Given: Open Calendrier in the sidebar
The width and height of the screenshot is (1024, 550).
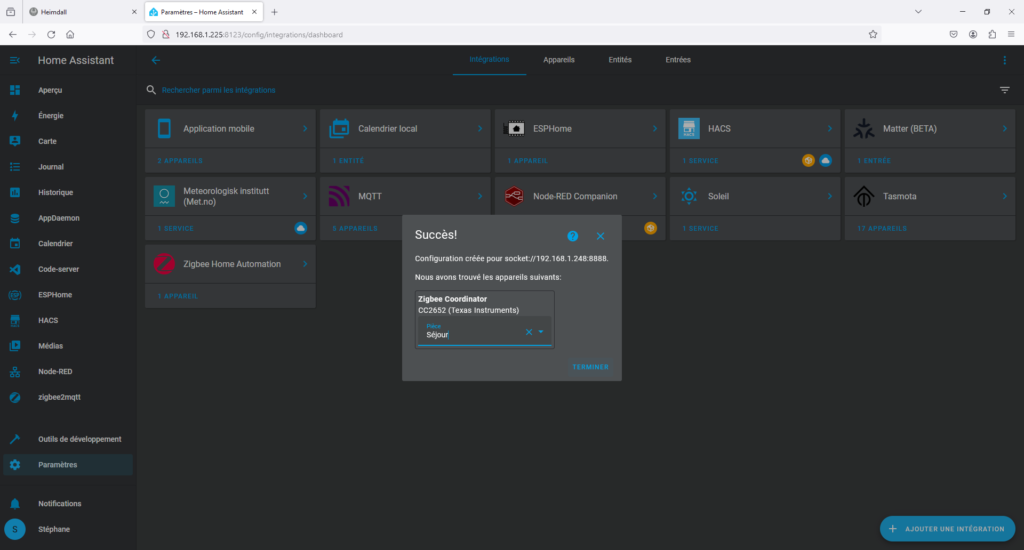Looking at the screenshot, I should 68,244.
